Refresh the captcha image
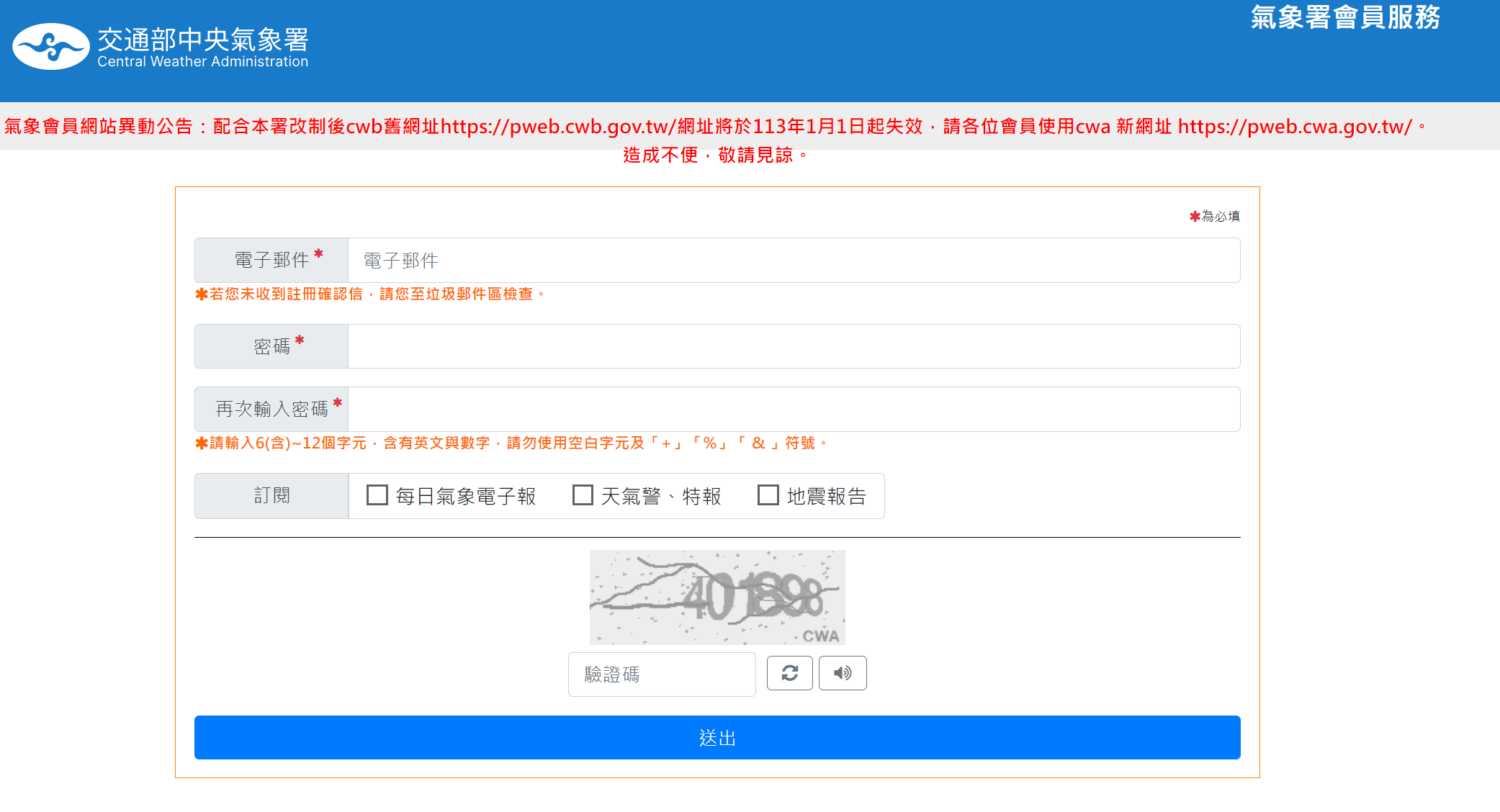Viewport: 1500px width, 812px height. tap(789, 673)
